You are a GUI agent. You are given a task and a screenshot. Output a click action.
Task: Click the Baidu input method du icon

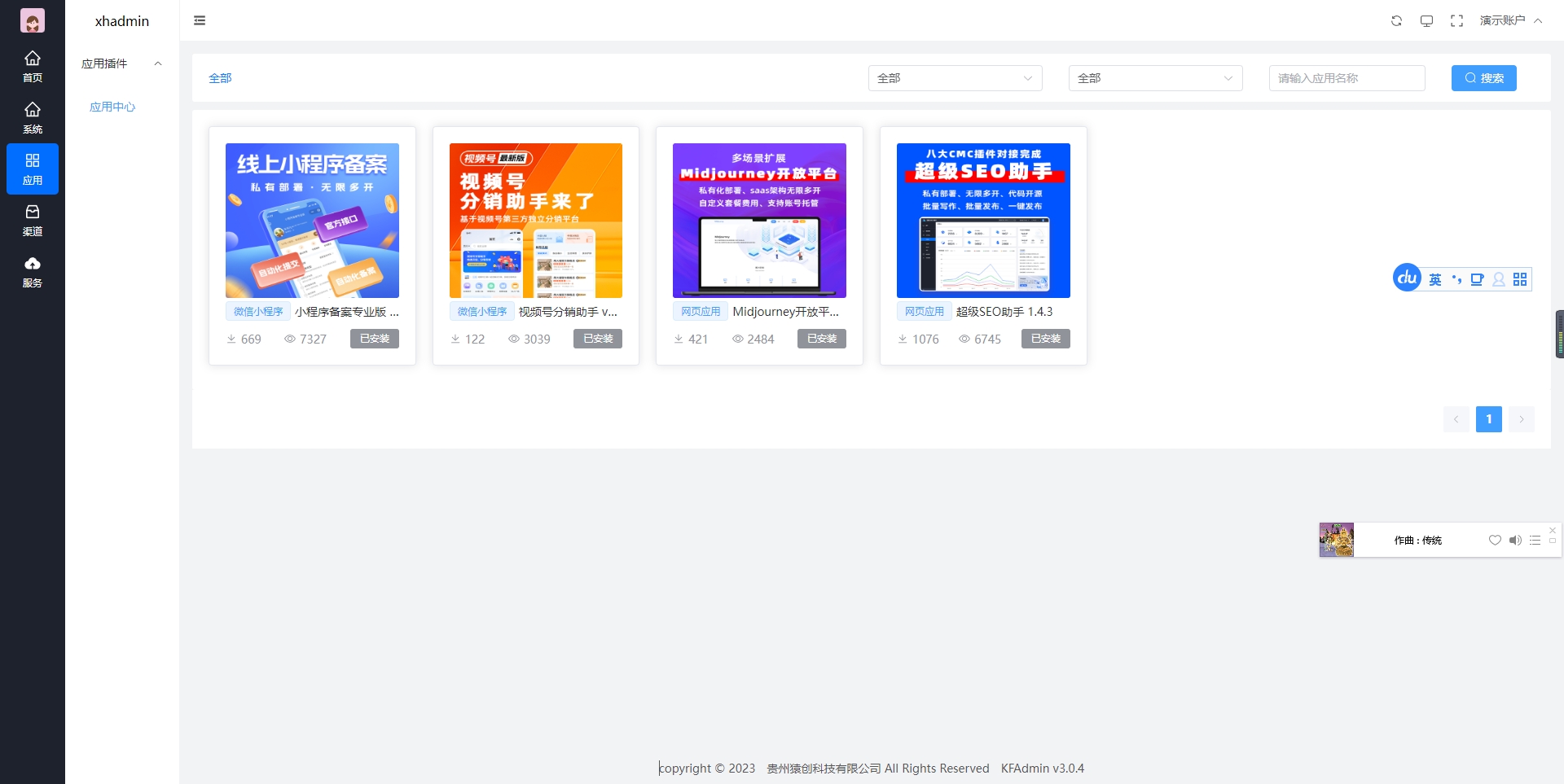(x=1407, y=278)
